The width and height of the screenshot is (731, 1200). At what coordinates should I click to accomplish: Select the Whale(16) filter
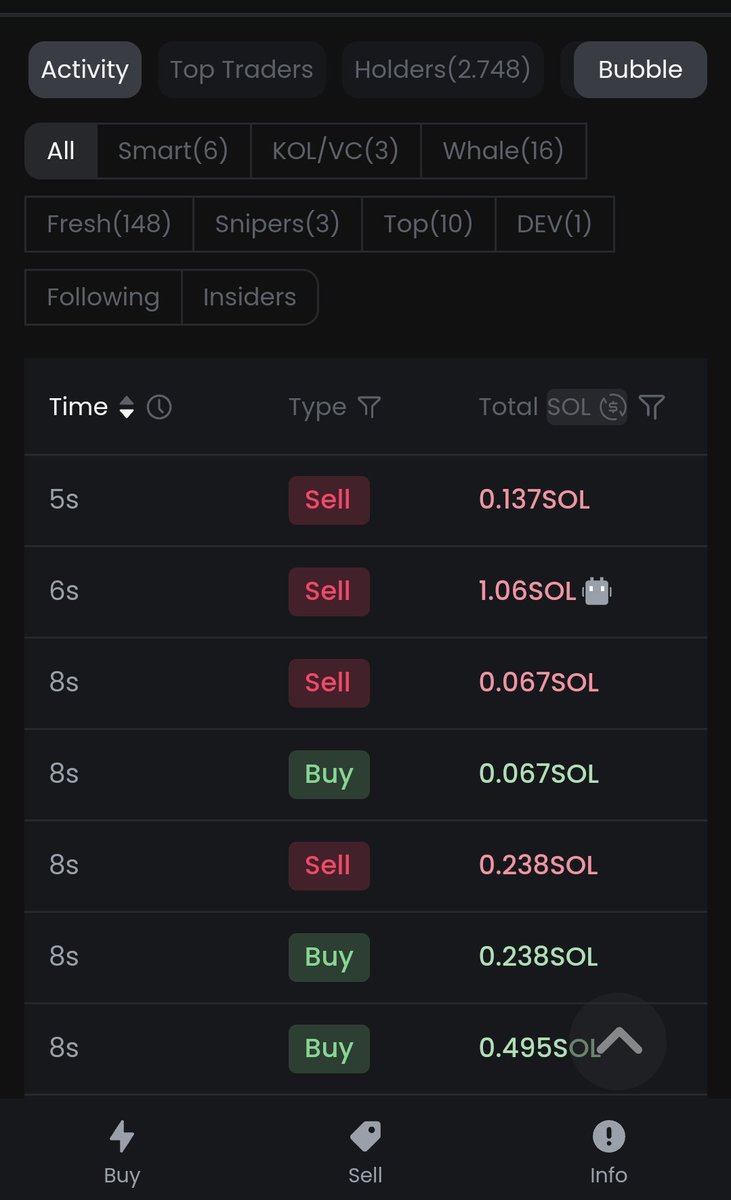[x=503, y=151]
